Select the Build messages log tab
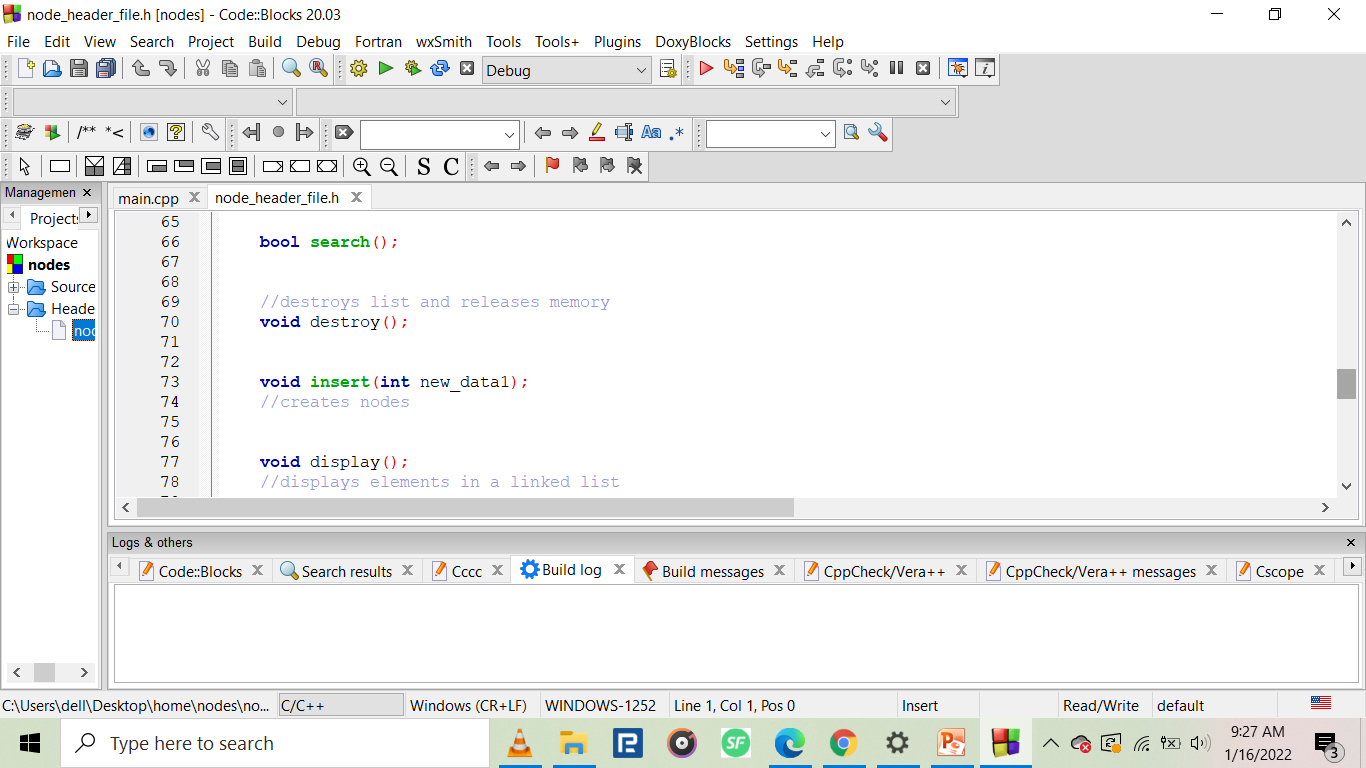Viewport: 1366px width, 768px height. point(715,571)
